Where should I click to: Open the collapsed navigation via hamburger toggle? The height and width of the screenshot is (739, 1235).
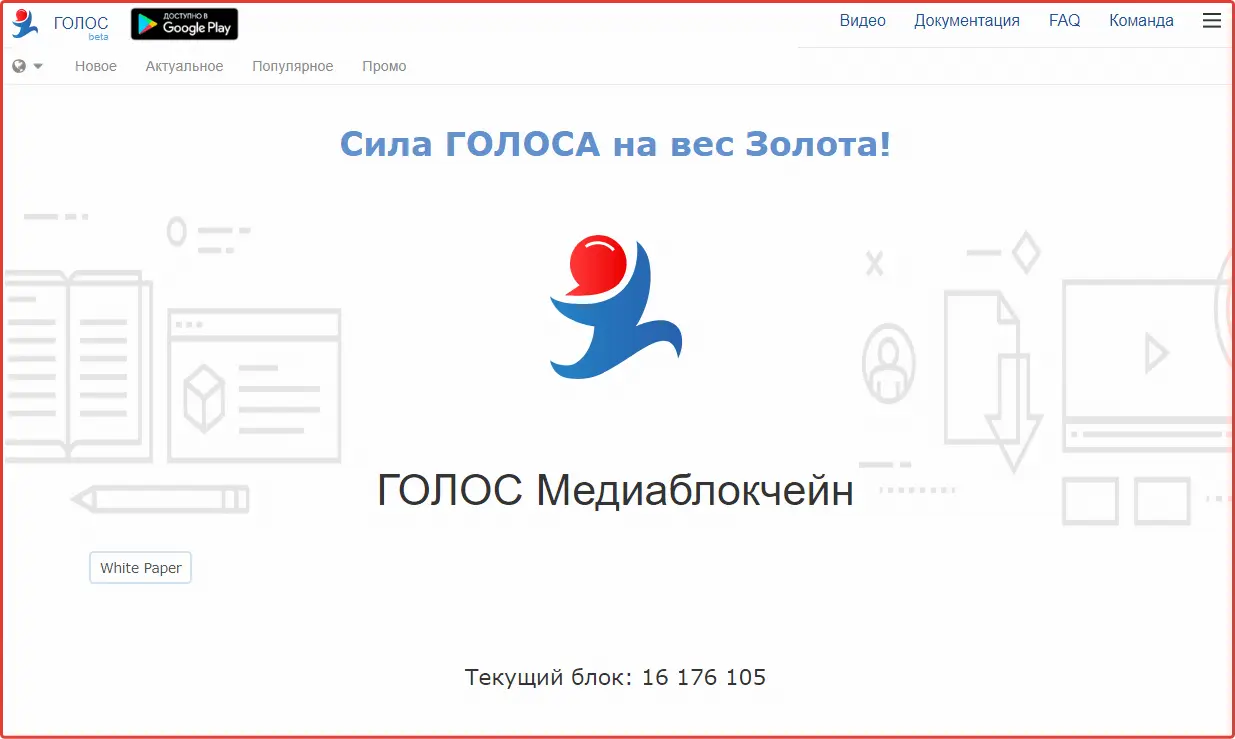click(x=1212, y=20)
